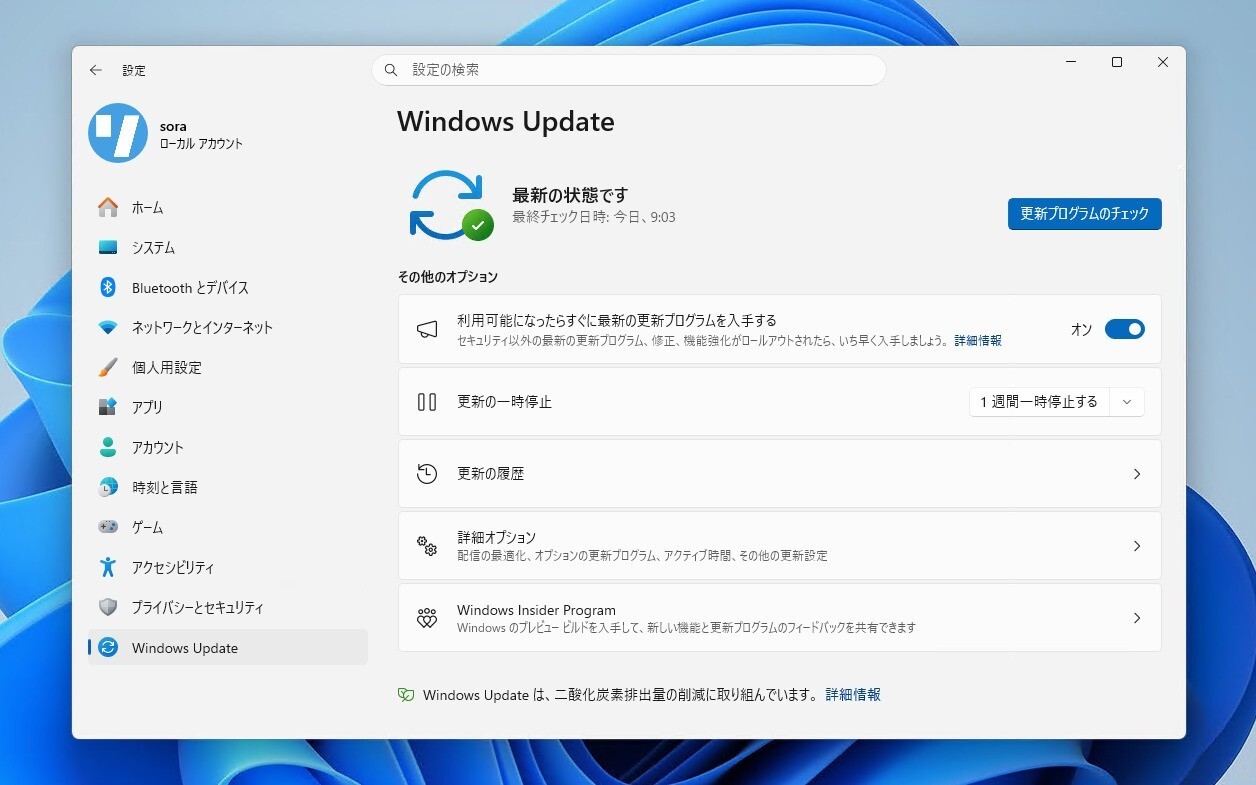Click the green leaf carbon emissions icon
Screen dimensions: 1256x785
406,695
